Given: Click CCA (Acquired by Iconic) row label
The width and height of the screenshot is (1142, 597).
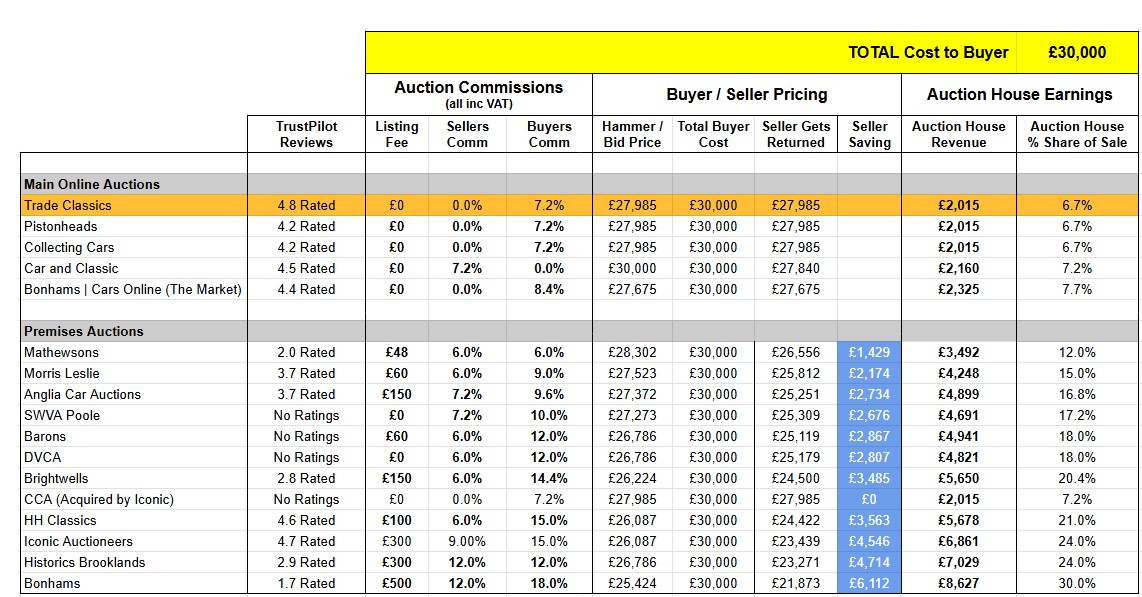Looking at the screenshot, I should (98, 499).
